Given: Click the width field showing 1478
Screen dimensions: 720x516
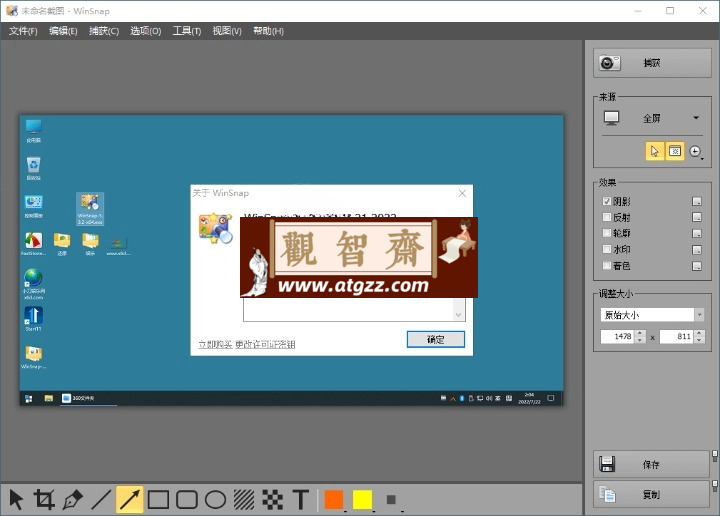Looking at the screenshot, I should 618,337.
